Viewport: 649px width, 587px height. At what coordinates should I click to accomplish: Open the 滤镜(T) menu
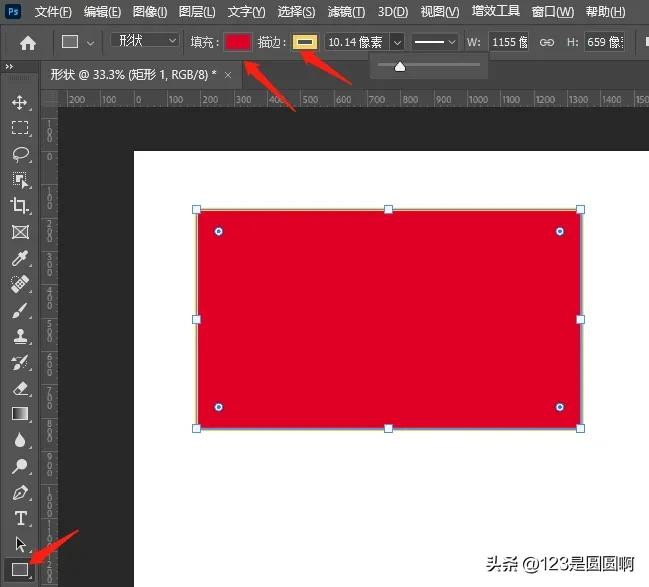[346, 12]
